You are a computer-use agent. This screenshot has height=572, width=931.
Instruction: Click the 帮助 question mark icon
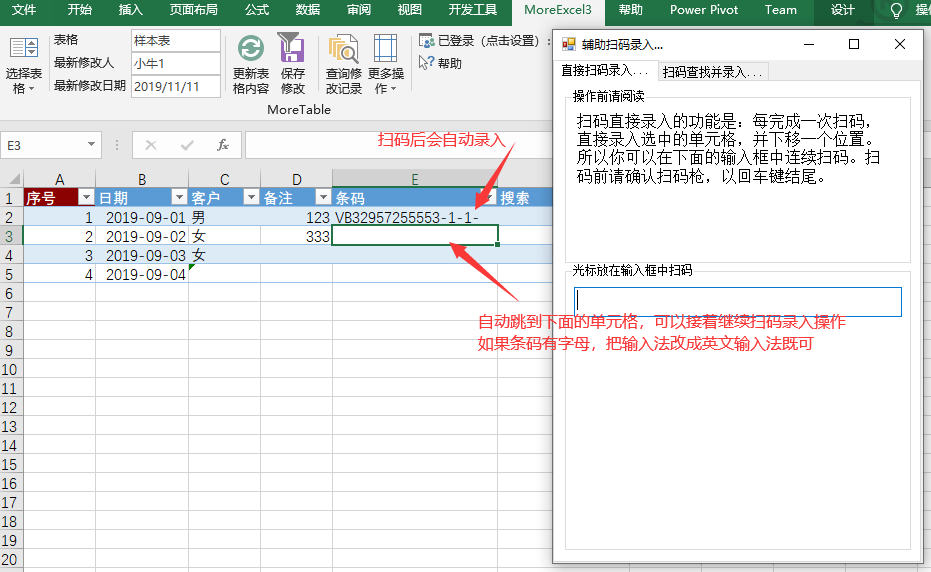(x=426, y=63)
